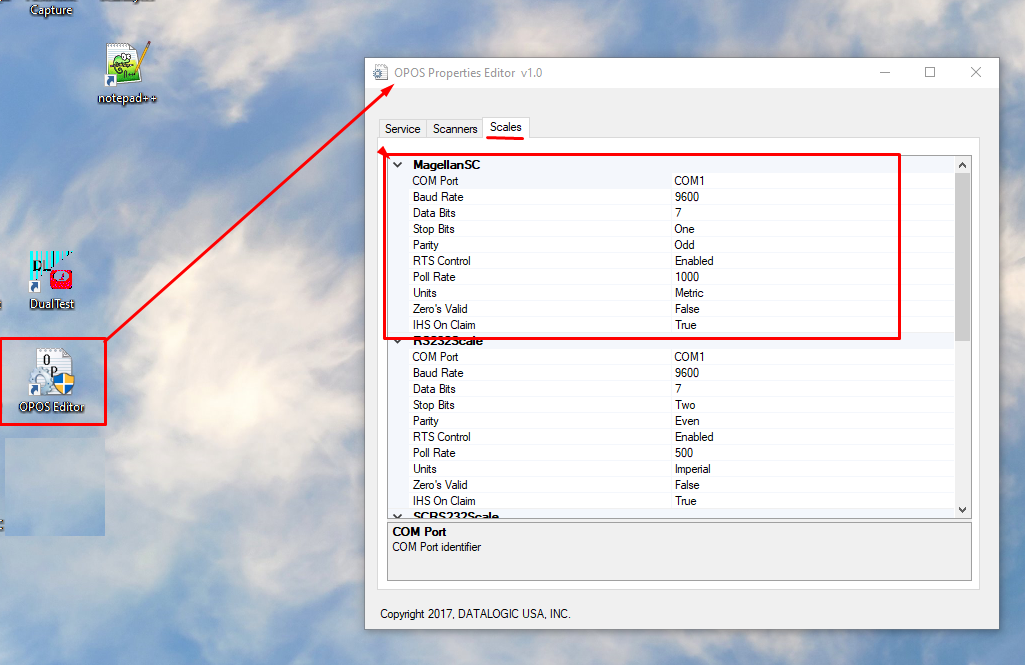Select the Scales tab
This screenshot has width=1025, height=665.
click(506, 128)
